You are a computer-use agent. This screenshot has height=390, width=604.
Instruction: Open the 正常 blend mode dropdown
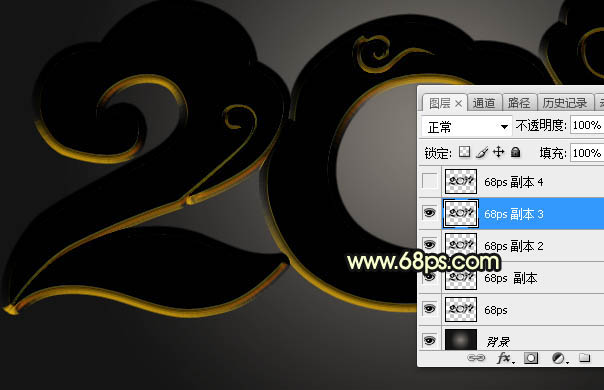(467, 126)
